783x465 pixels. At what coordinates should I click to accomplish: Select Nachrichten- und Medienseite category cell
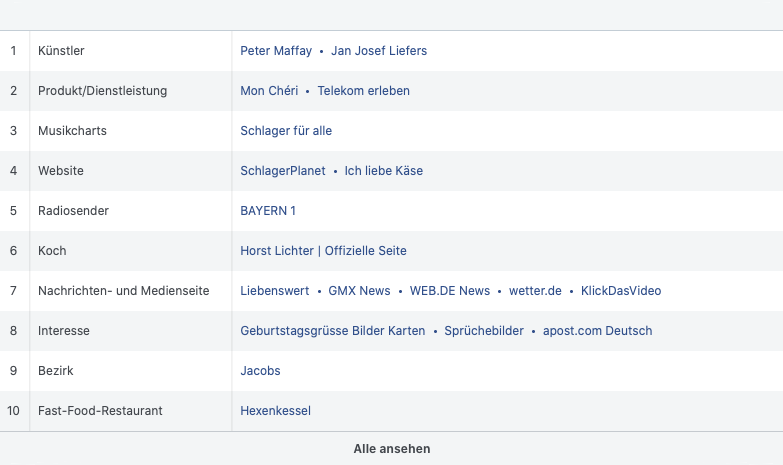[131, 291]
